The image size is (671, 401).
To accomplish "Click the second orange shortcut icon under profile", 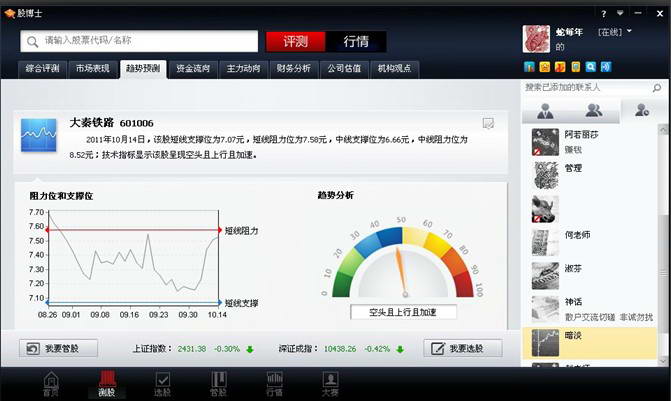I will [545, 67].
